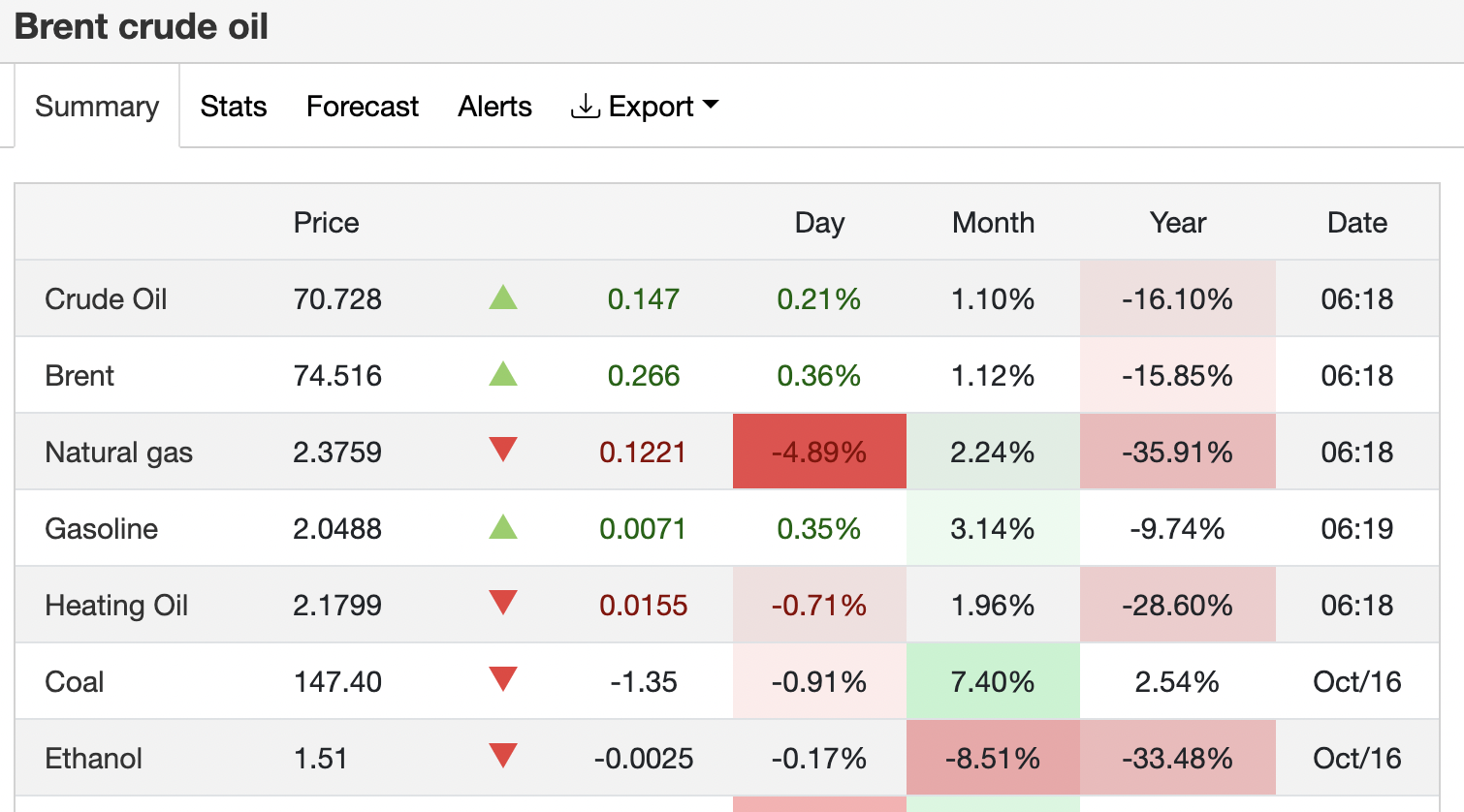Viewport: 1464px width, 812px height.
Task: Open the Brent commodity link
Action: [x=80, y=375]
